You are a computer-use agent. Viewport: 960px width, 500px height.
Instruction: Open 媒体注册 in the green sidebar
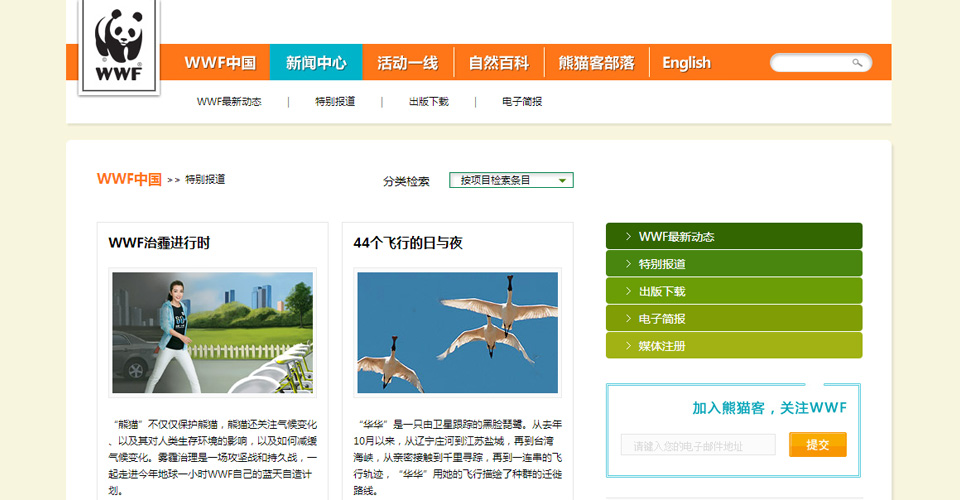(734, 346)
